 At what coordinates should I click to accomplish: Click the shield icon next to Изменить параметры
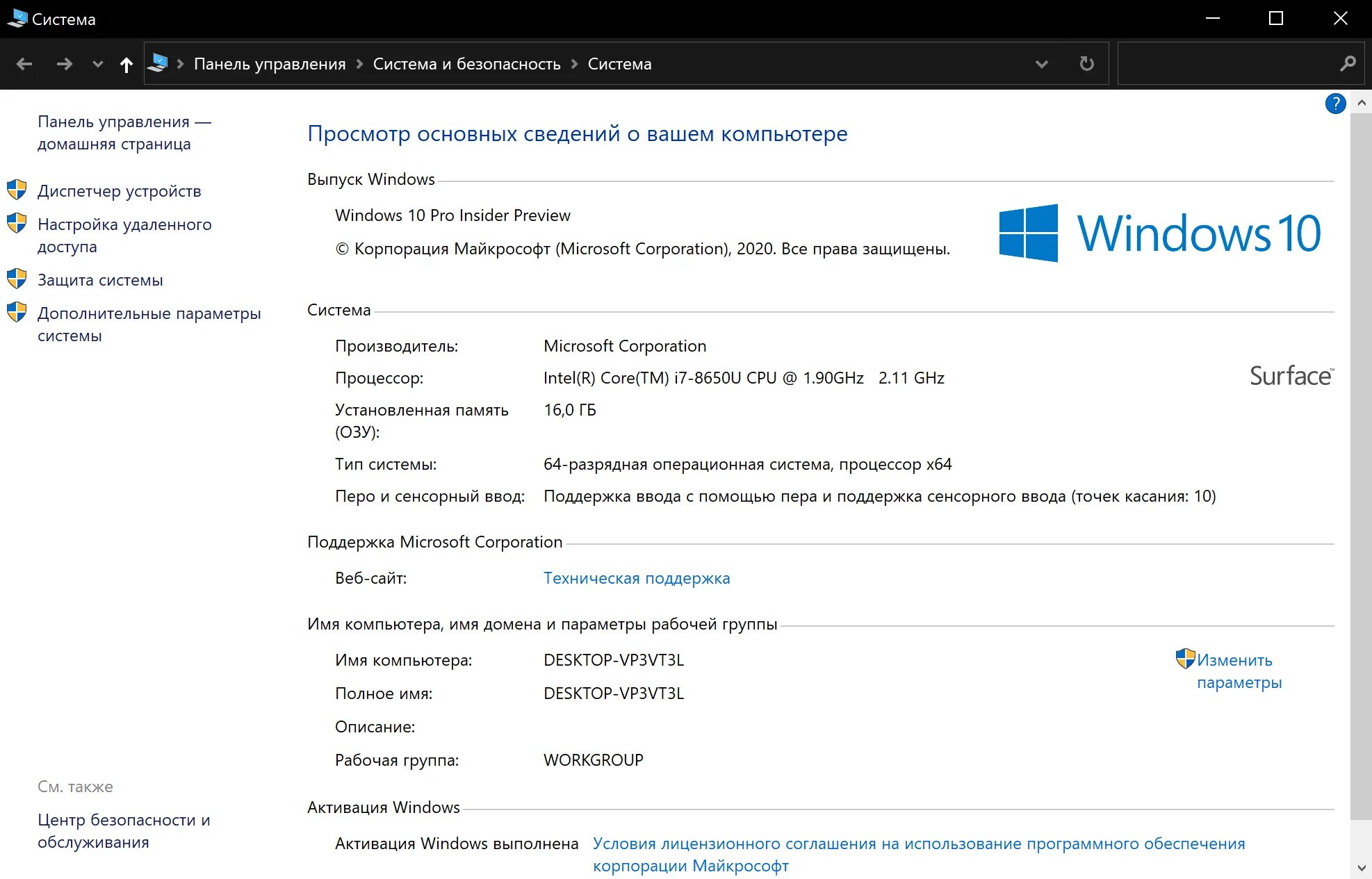click(1184, 659)
